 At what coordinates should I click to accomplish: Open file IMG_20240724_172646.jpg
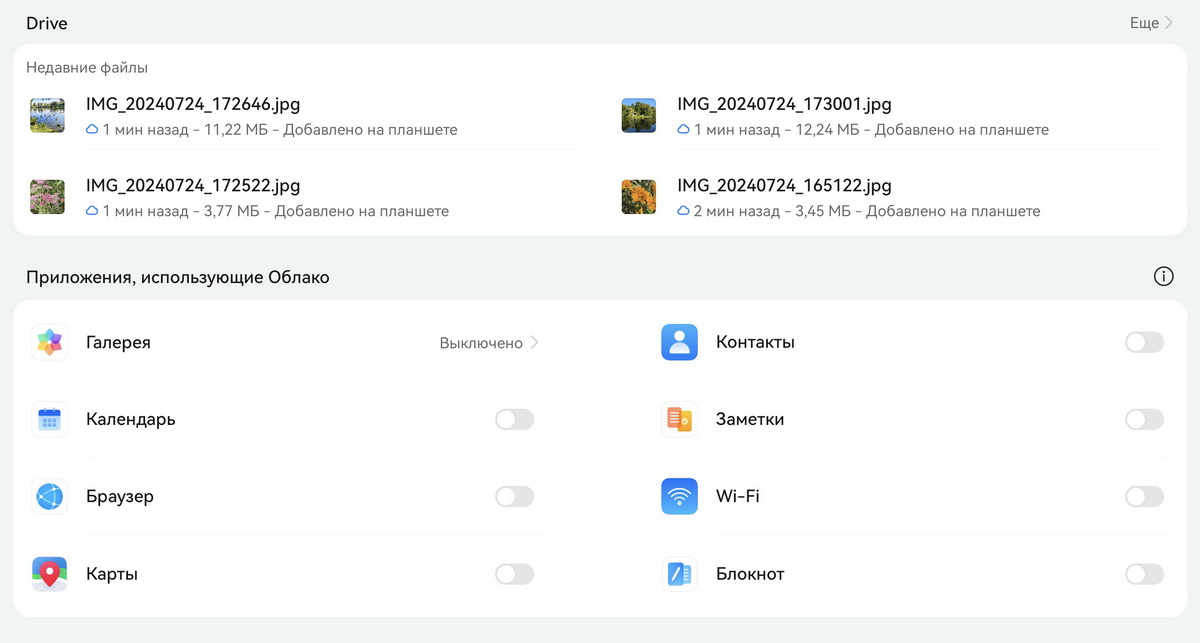(193, 104)
